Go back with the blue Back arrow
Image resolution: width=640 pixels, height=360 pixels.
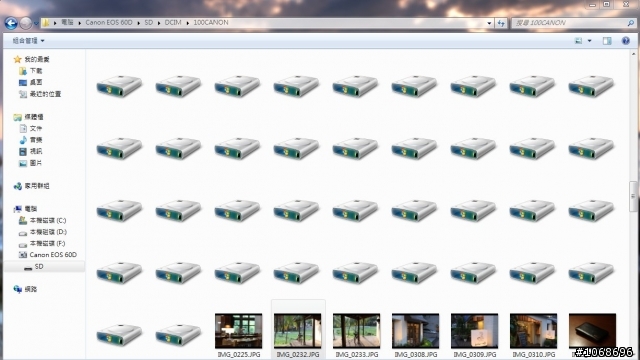(11, 23)
